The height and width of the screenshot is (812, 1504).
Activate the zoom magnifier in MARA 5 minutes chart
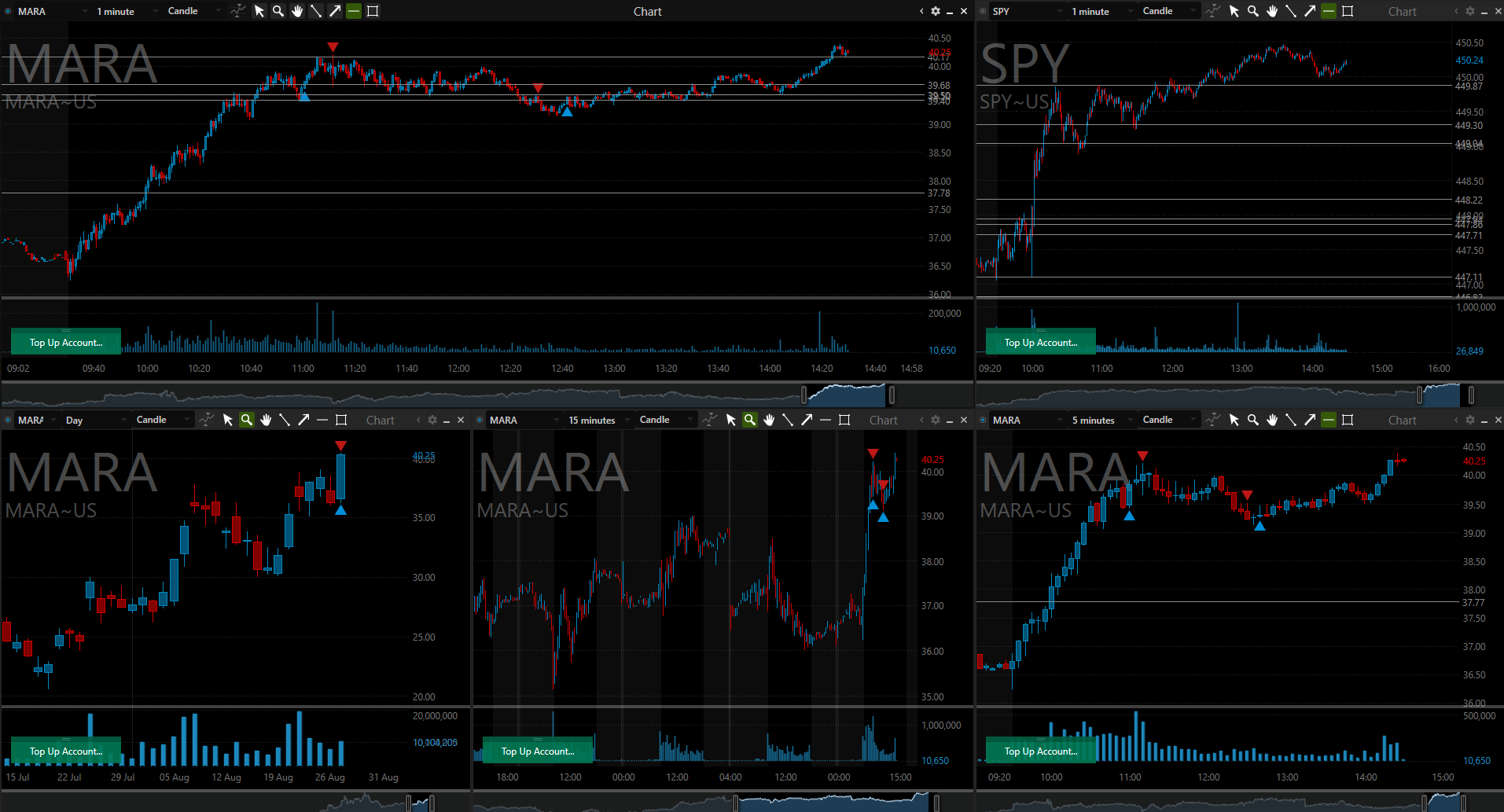[x=1253, y=420]
